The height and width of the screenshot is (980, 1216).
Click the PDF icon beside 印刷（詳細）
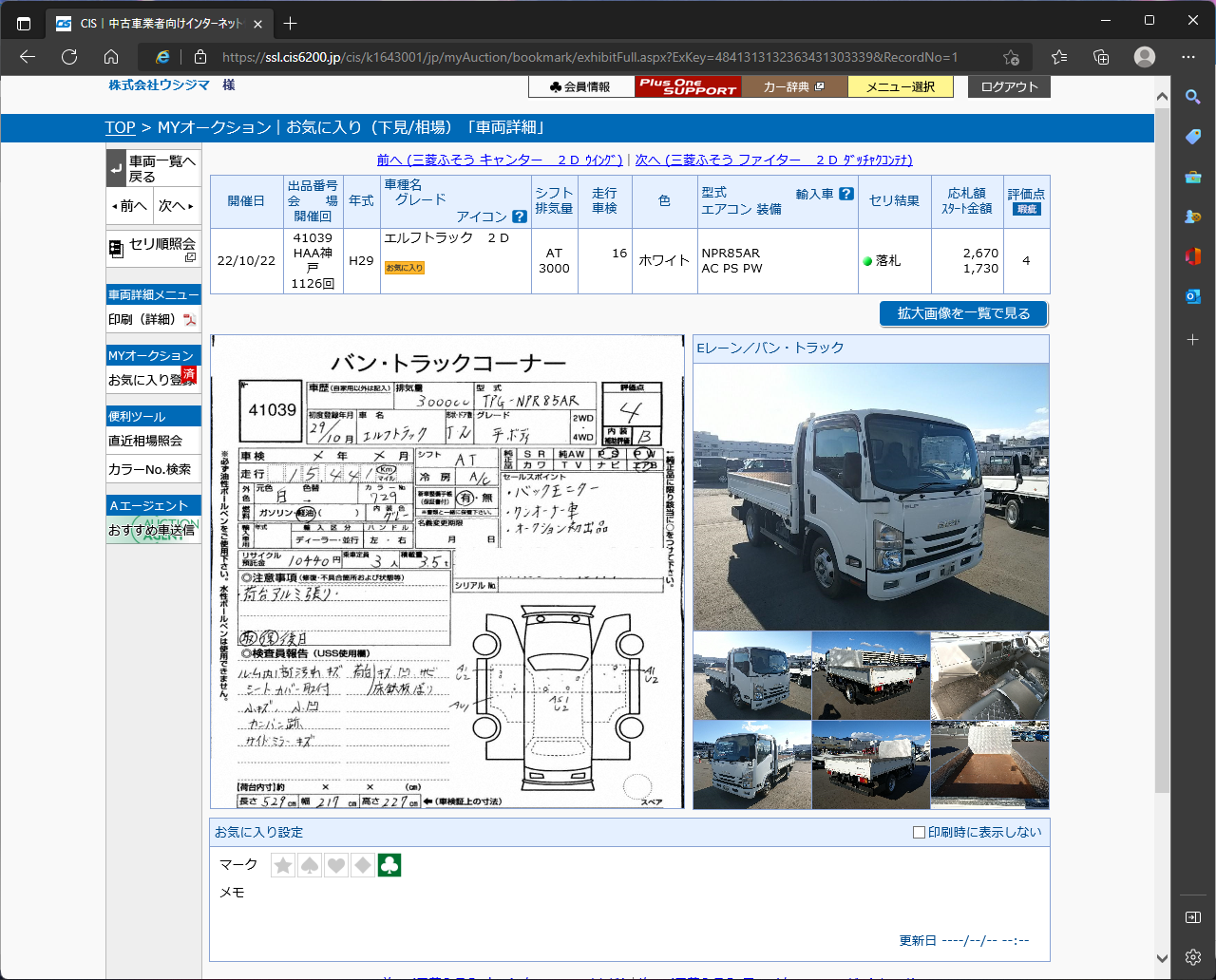(x=190, y=320)
